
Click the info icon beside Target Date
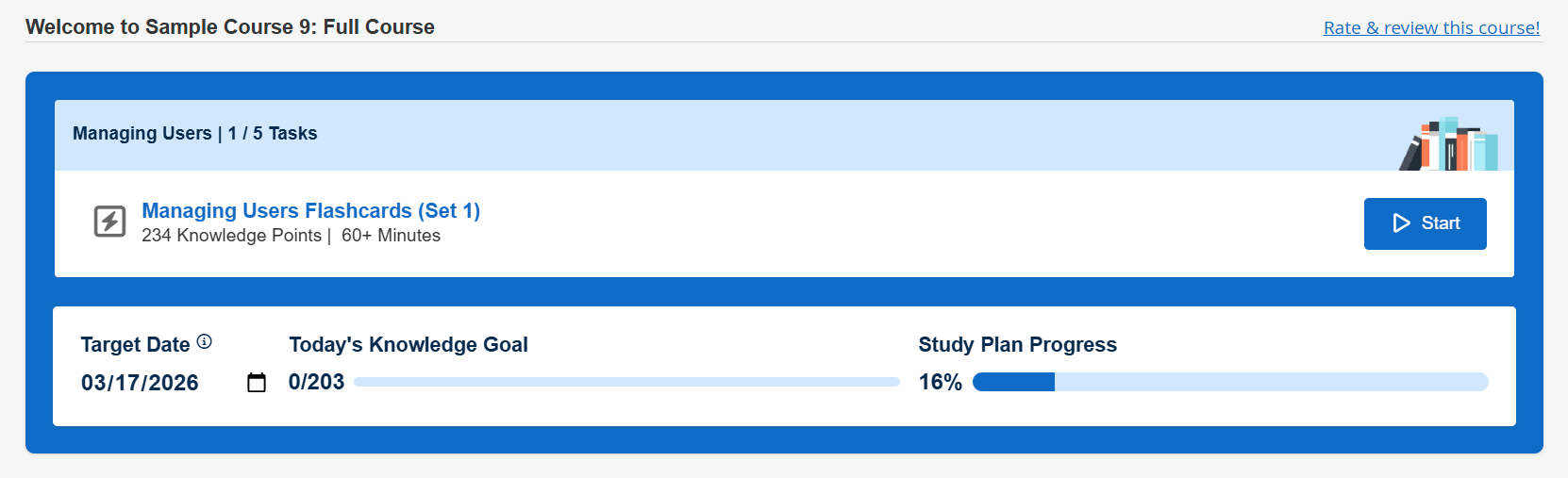pyautogui.click(x=205, y=342)
